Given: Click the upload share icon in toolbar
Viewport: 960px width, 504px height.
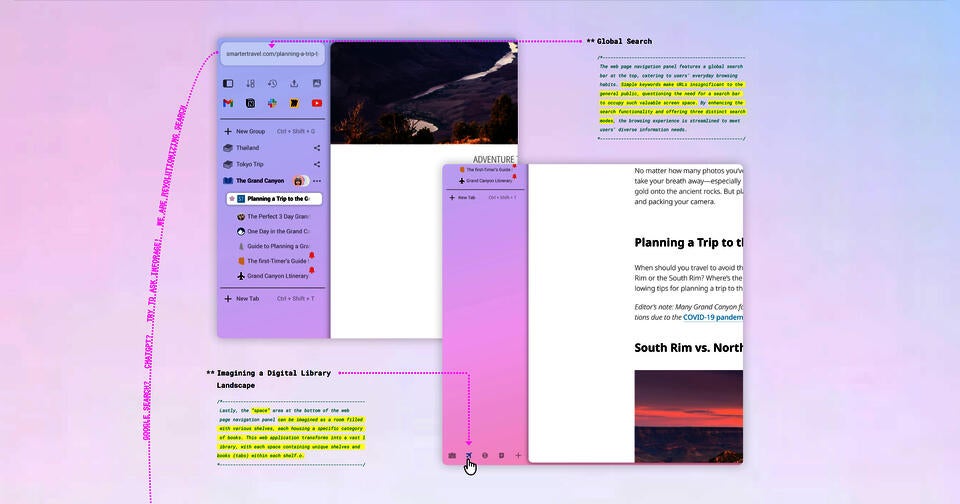Looking at the screenshot, I should [x=294, y=83].
